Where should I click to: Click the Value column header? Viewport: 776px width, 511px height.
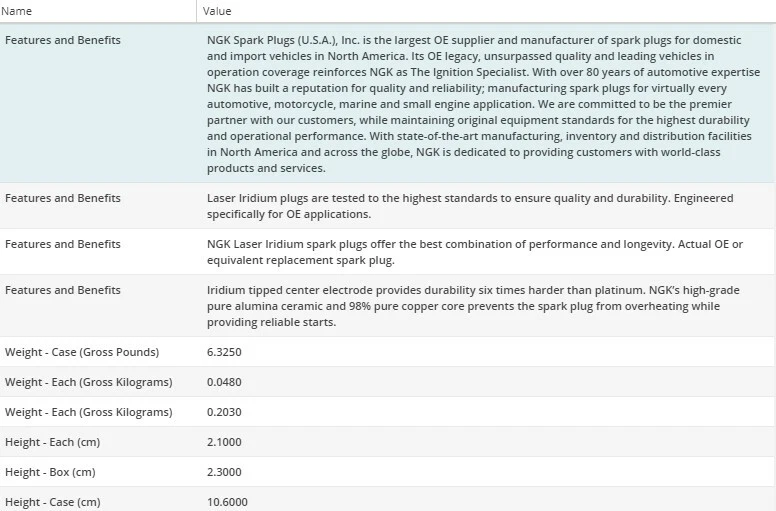click(x=217, y=11)
